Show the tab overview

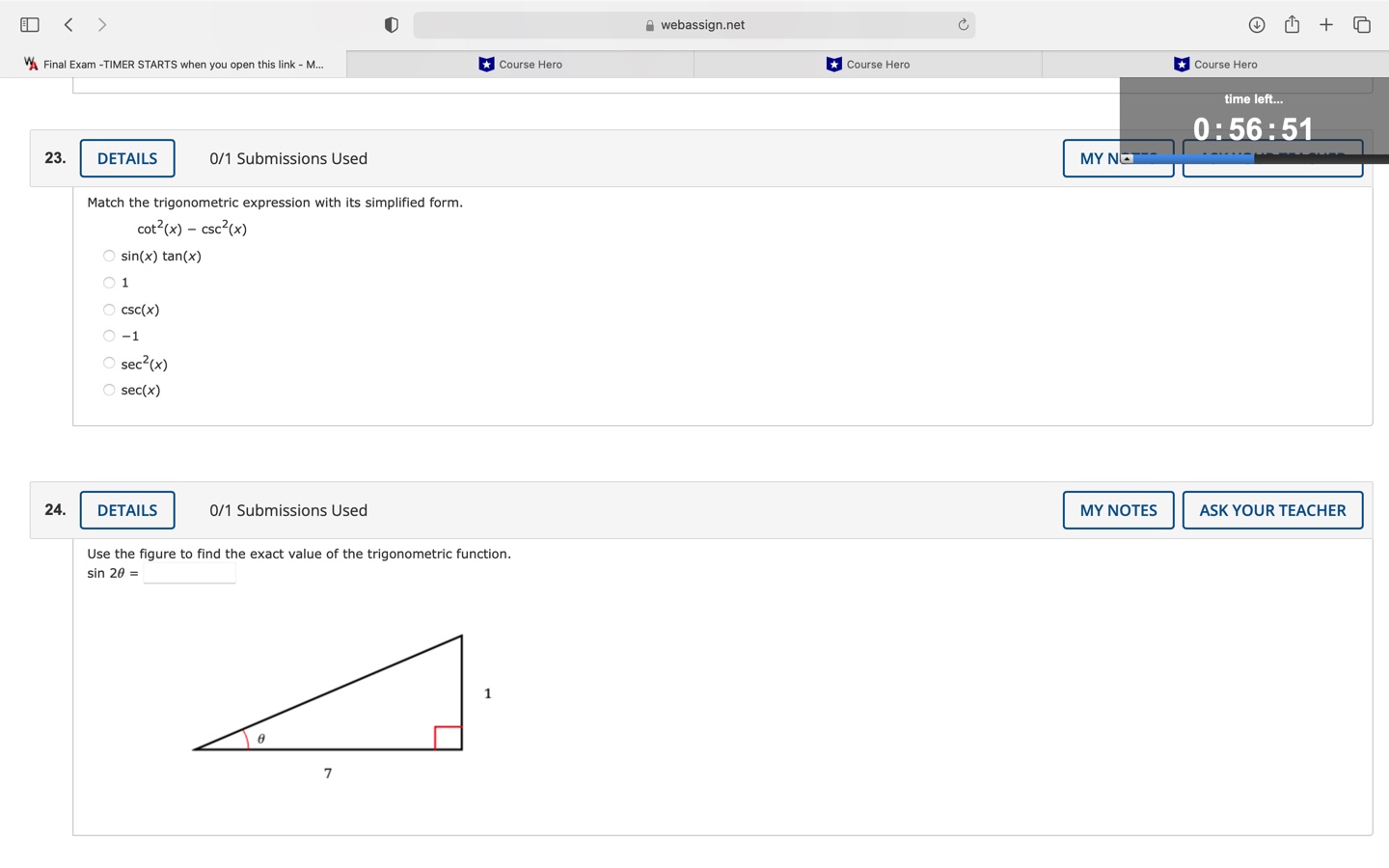tap(1361, 24)
